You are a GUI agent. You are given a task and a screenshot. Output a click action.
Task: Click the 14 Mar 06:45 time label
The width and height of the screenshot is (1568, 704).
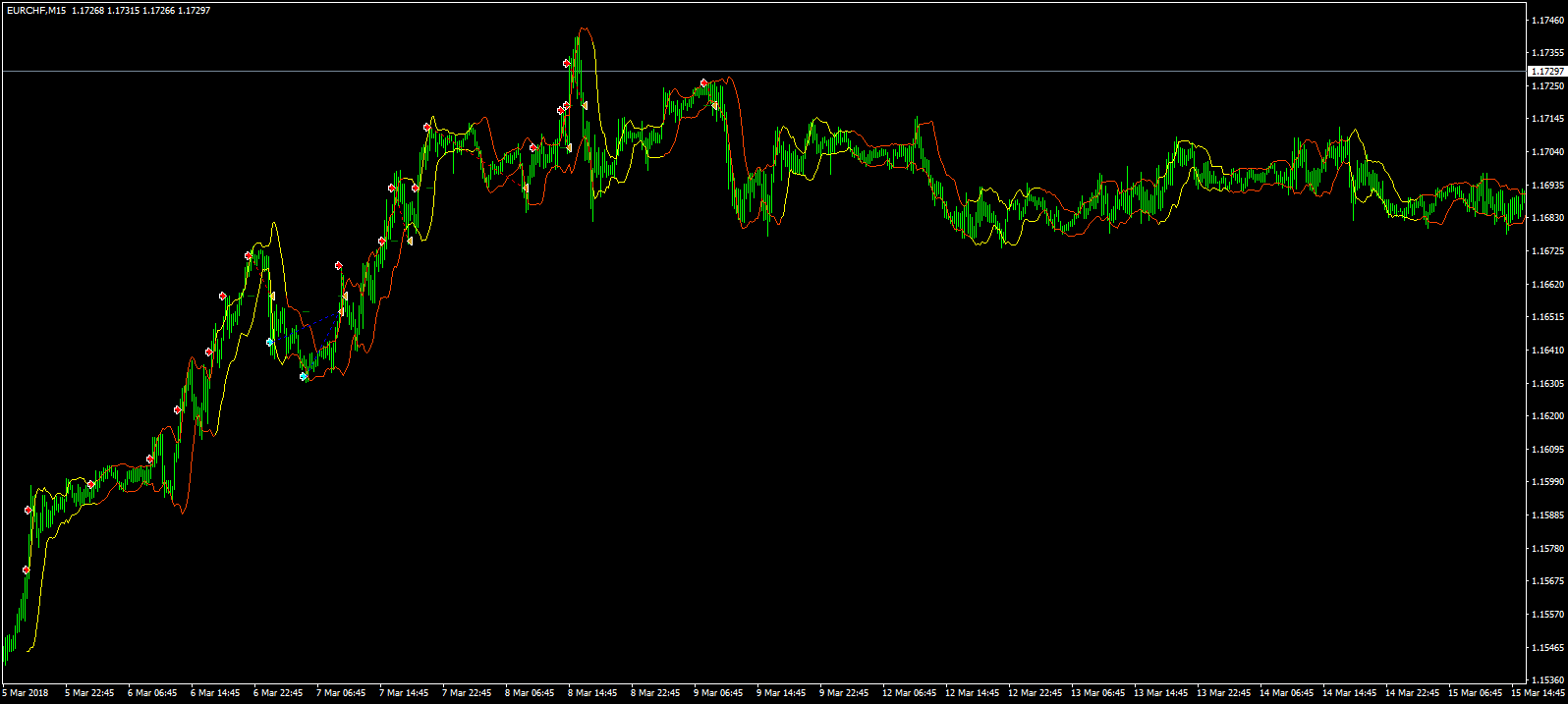(x=1286, y=693)
